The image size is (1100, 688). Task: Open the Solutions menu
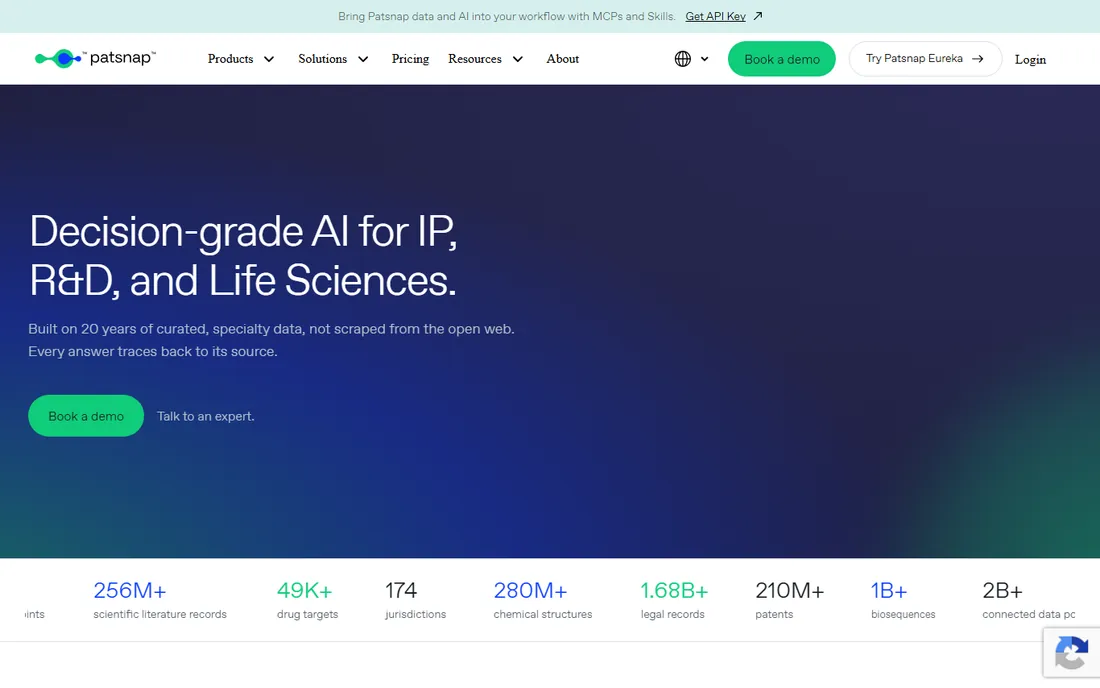click(x=323, y=59)
